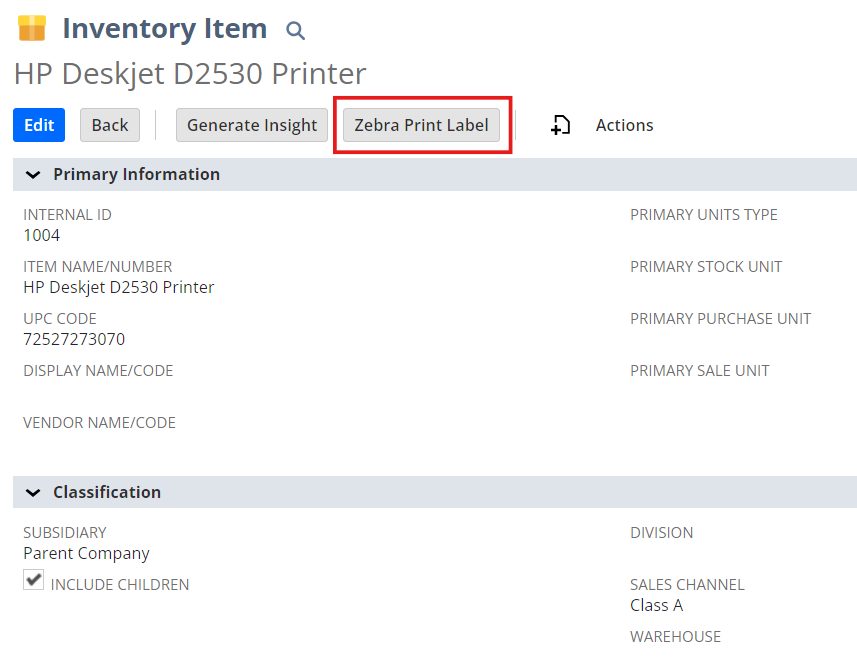Click the new document plus icon

pos(560,125)
